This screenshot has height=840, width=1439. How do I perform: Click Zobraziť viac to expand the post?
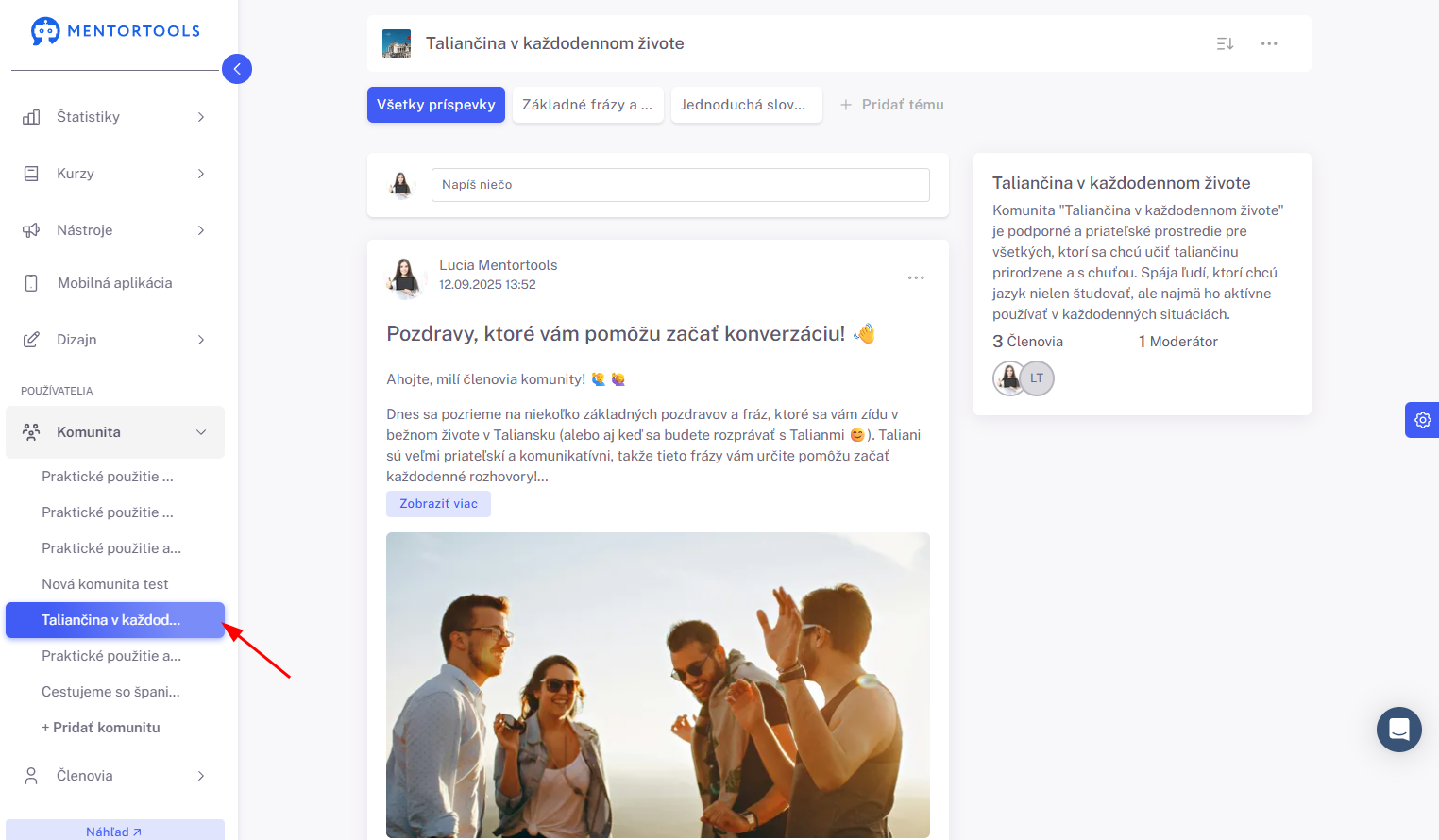438,504
